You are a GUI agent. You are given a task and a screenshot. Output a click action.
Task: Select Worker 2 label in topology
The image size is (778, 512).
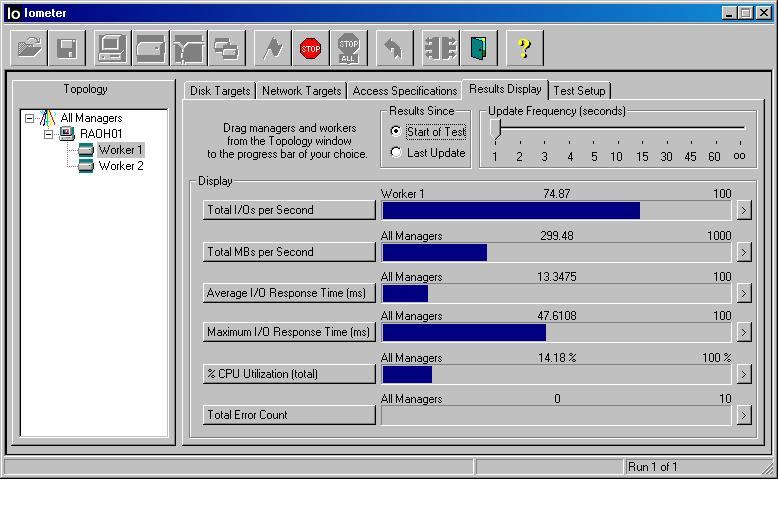tap(121, 166)
